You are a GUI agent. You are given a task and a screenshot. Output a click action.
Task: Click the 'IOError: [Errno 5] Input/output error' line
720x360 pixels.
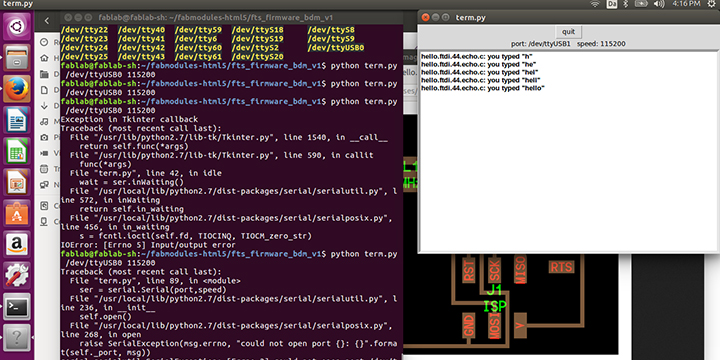[x=148, y=245]
